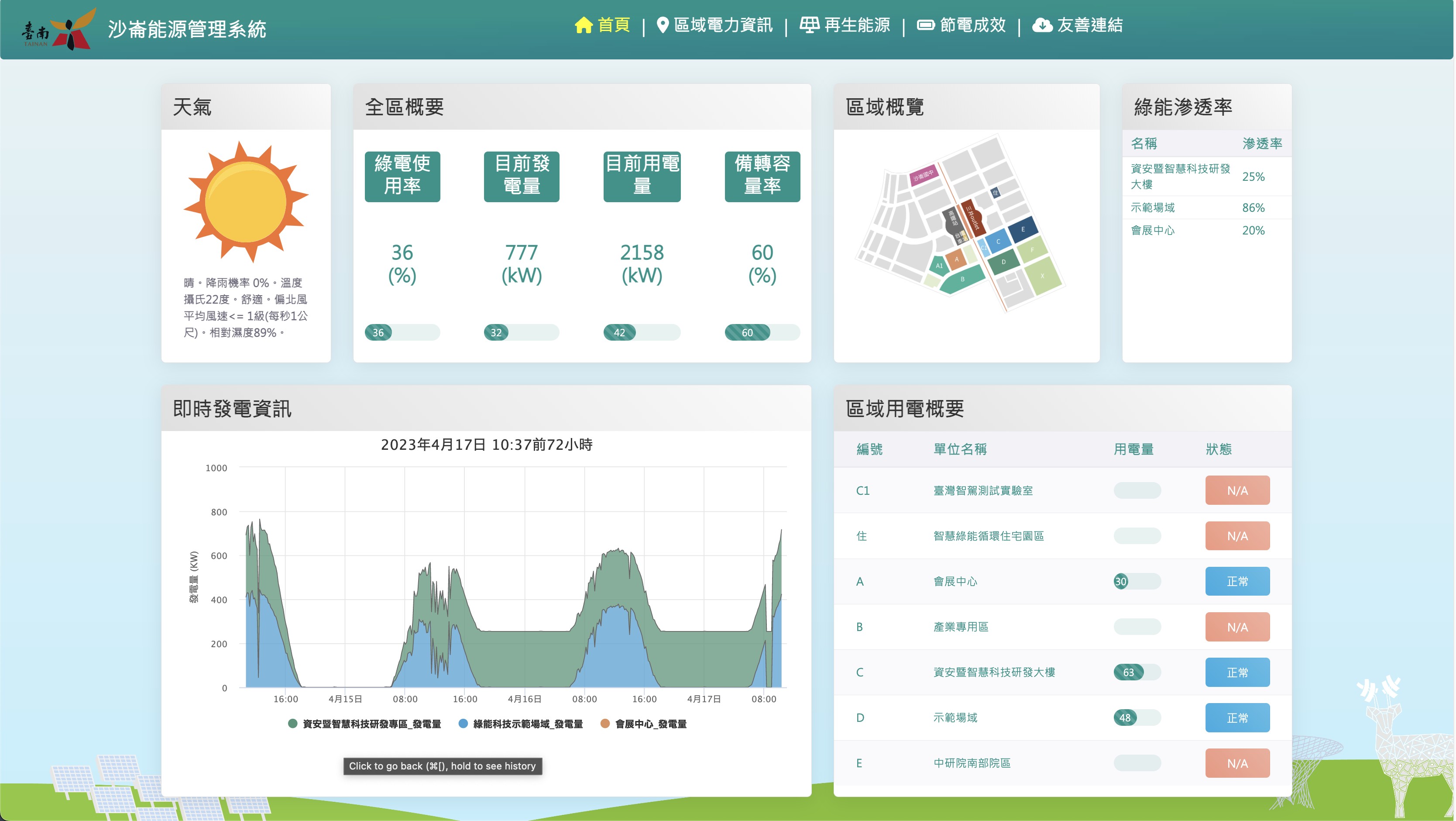1456x821 pixels.
Task: Click 正常 status button for 示範場域 row D
Action: click(x=1237, y=718)
